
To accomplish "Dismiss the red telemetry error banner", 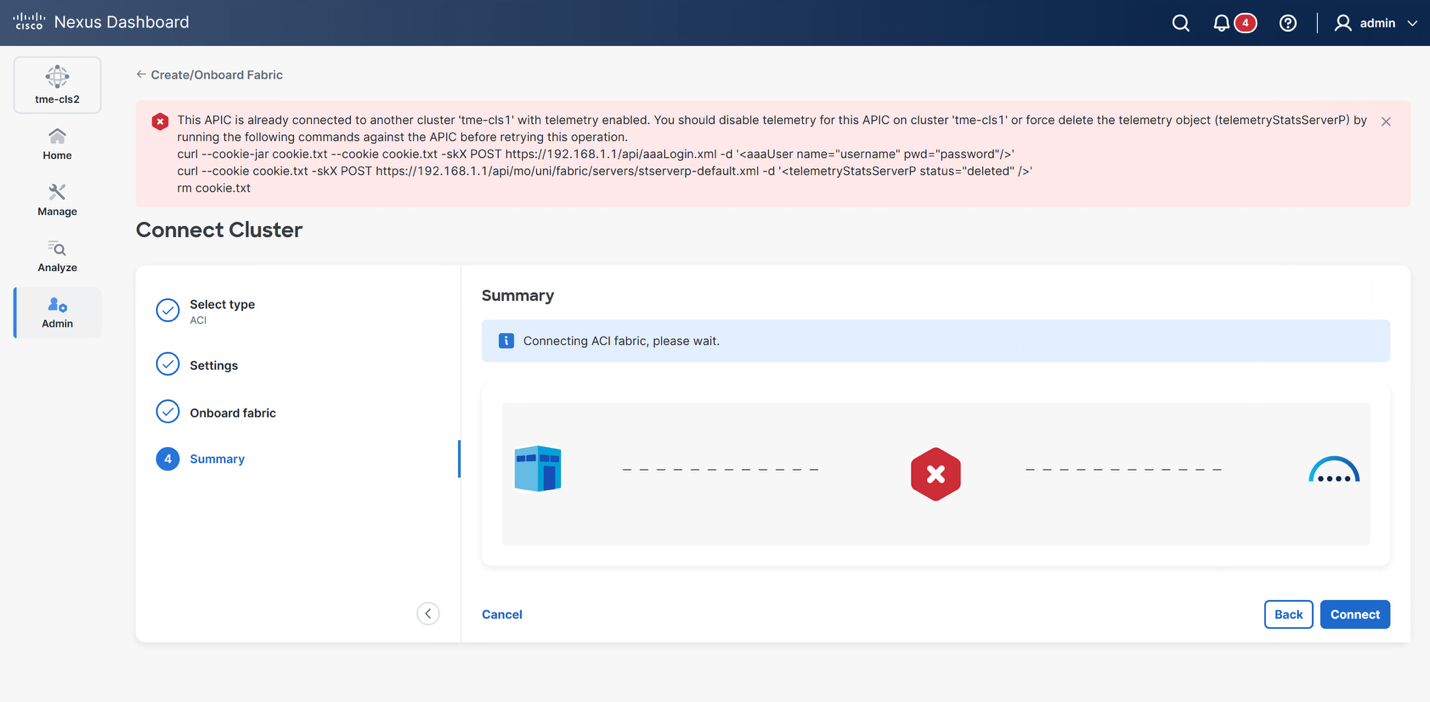I will (x=1386, y=121).
